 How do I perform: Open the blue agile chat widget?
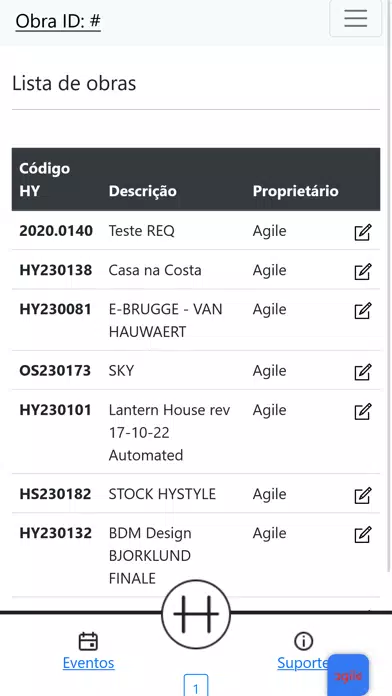pyautogui.click(x=348, y=675)
